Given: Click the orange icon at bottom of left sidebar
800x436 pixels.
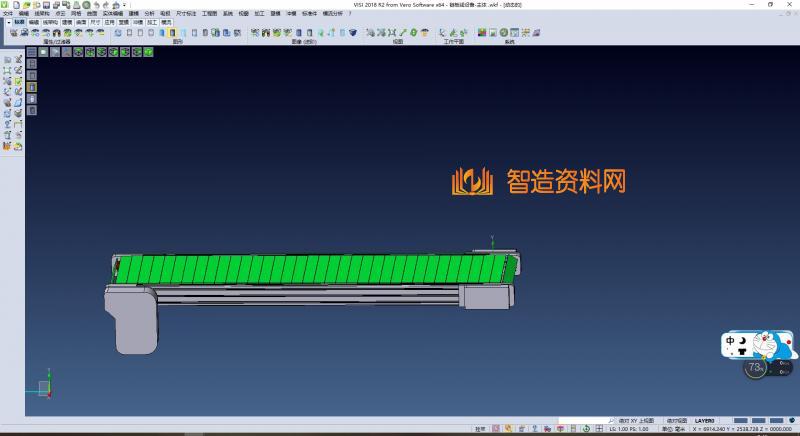Looking at the screenshot, I should point(7,146).
